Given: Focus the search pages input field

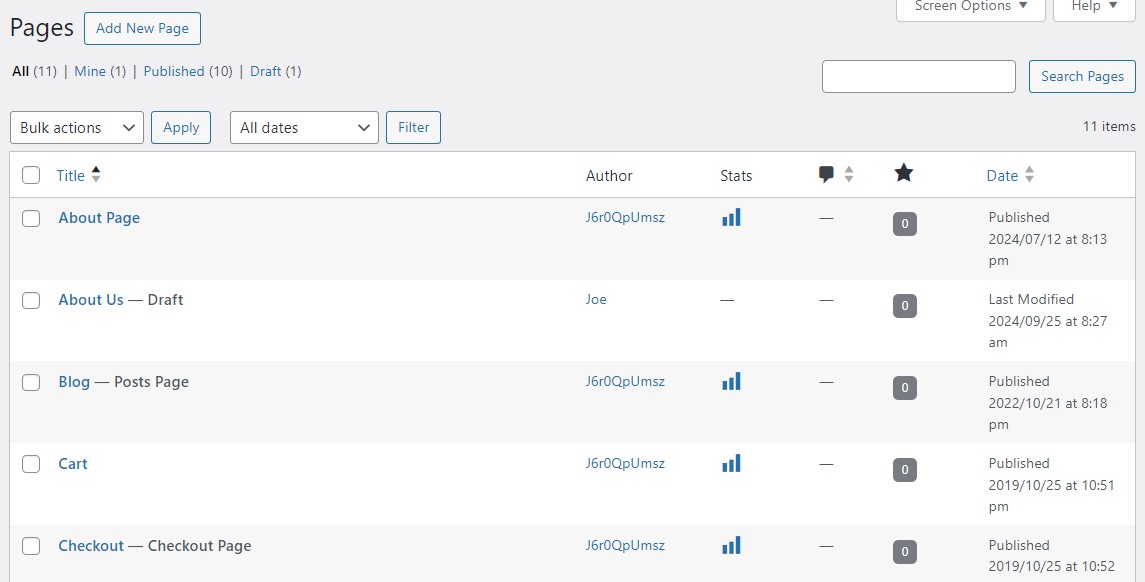Looking at the screenshot, I should pos(919,77).
